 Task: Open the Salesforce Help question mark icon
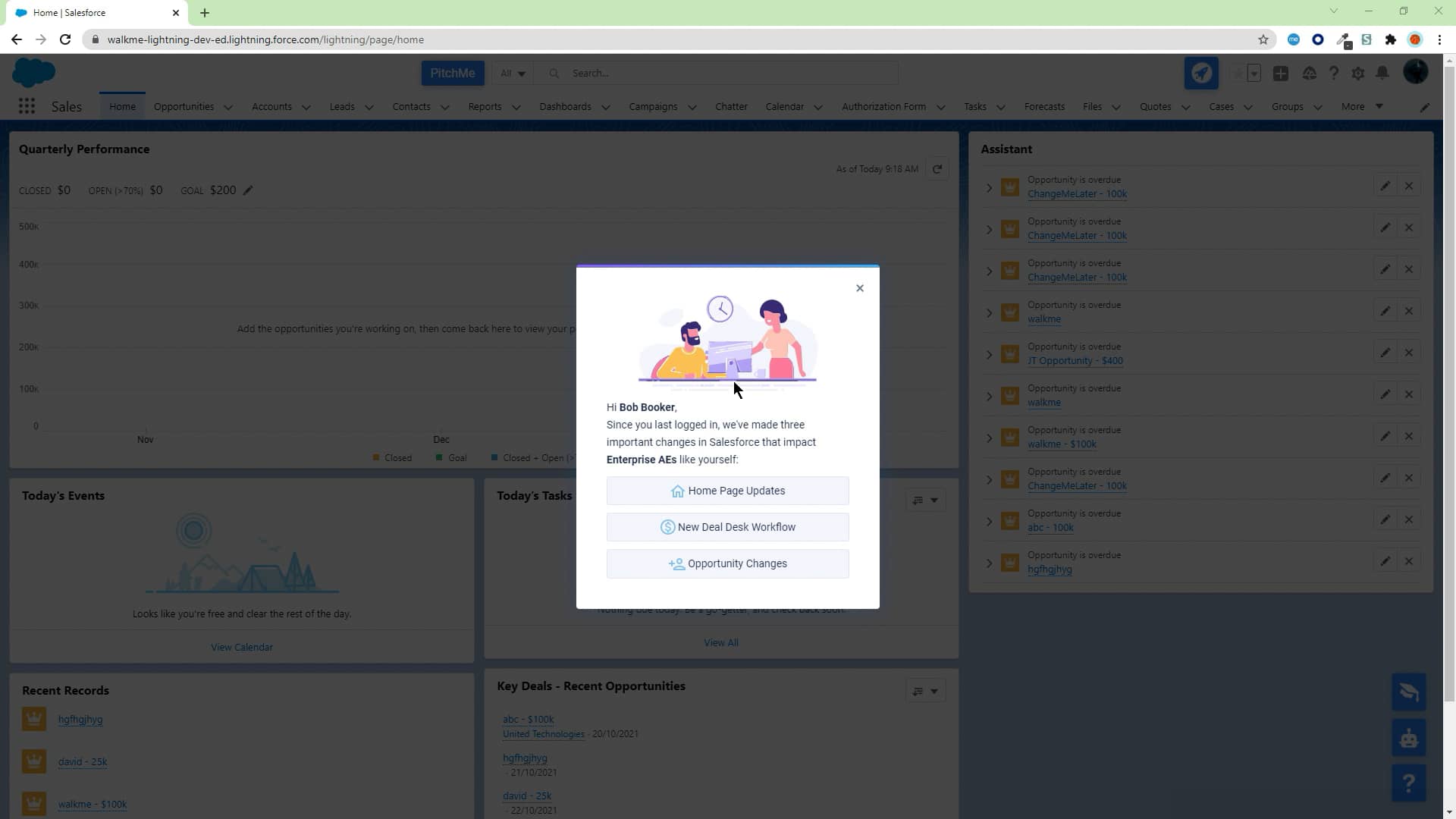(1333, 73)
